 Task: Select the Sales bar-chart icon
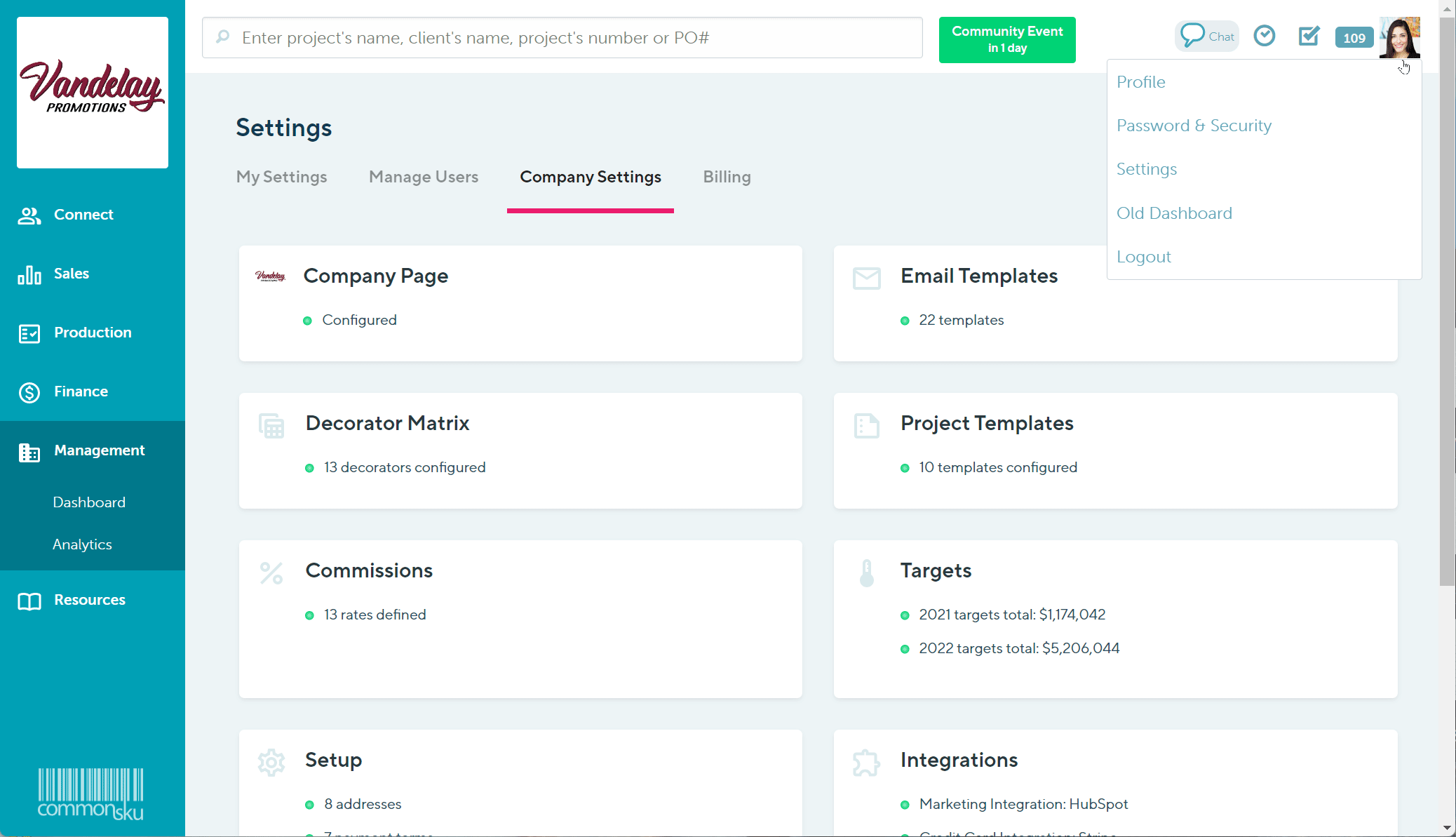(x=29, y=274)
